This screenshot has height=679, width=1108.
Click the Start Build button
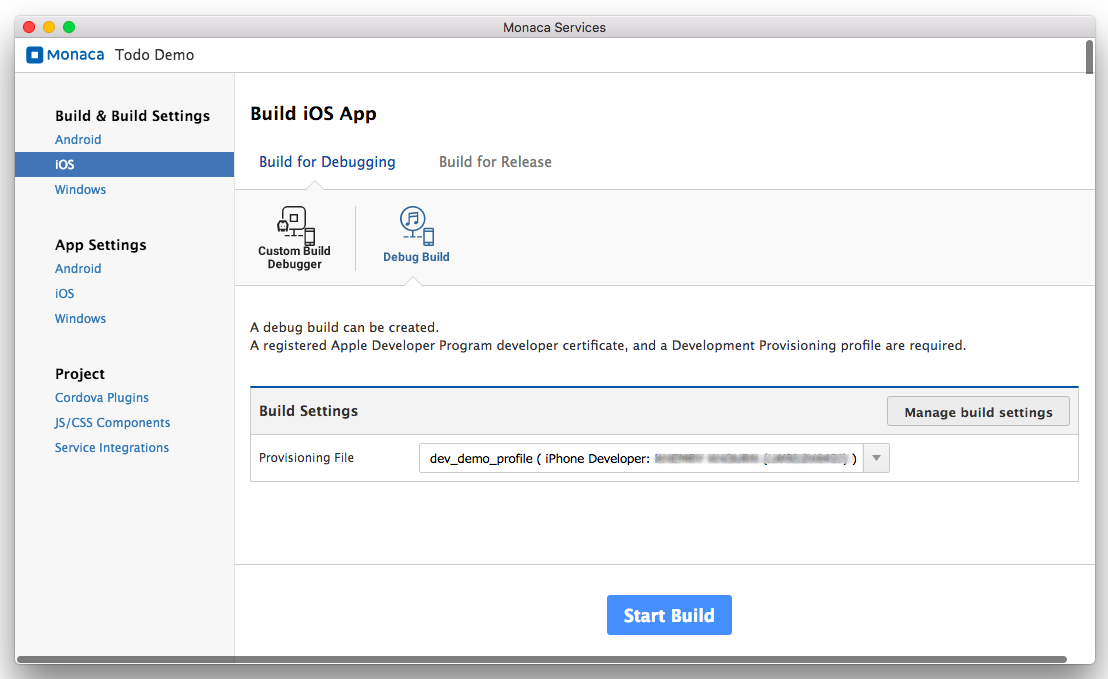(669, 615)
